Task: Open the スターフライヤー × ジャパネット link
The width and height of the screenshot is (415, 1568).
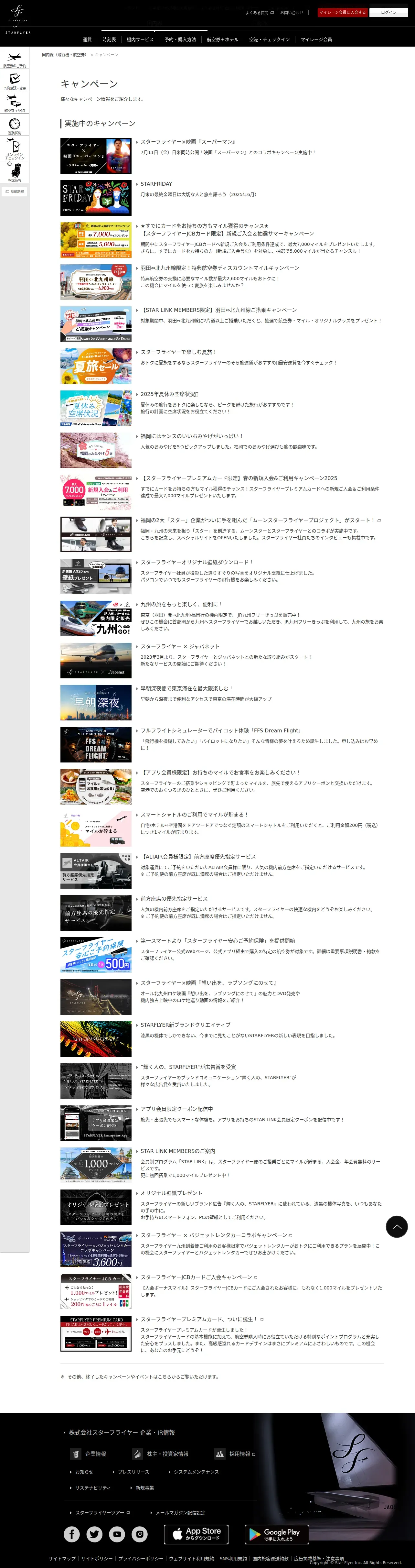Action: point(180,646)
